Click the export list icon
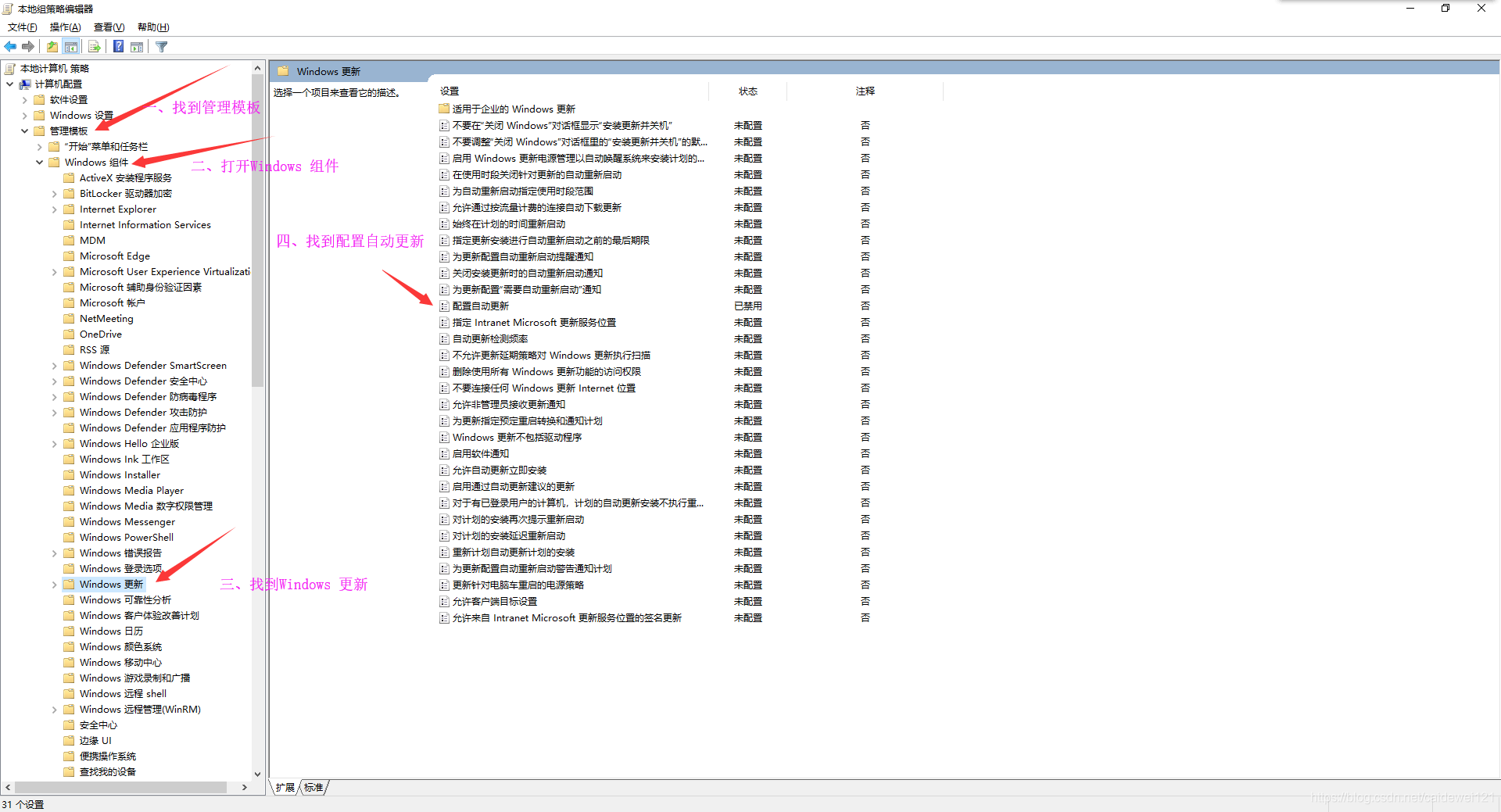1501x812 pixels. [94, 46]
